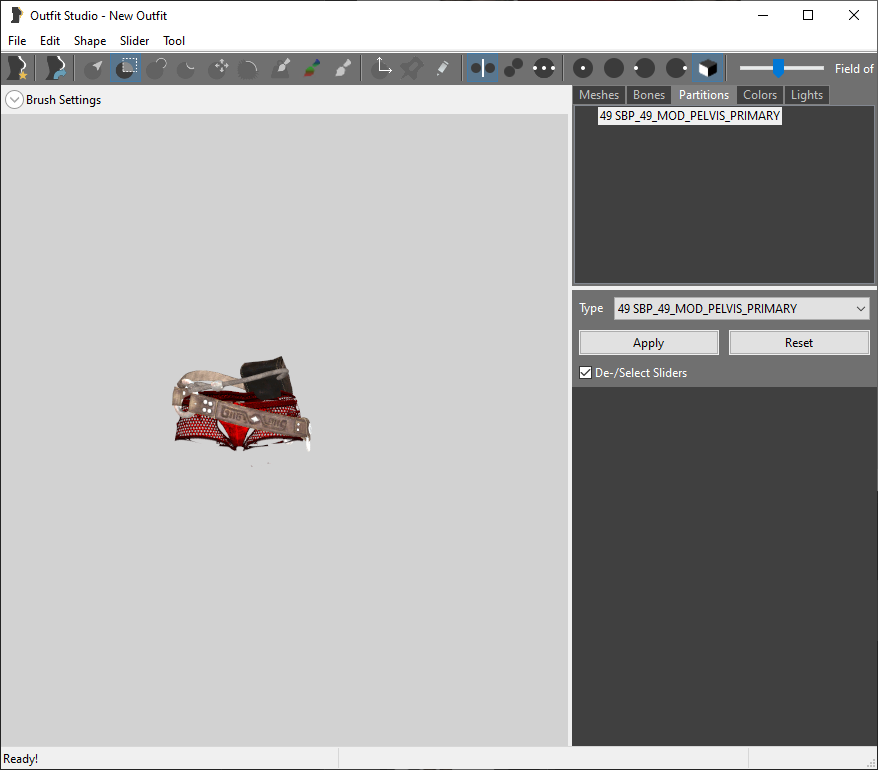Click the plain solid circle icon
The width and height of the screenshot is (878, 770).
614,68
